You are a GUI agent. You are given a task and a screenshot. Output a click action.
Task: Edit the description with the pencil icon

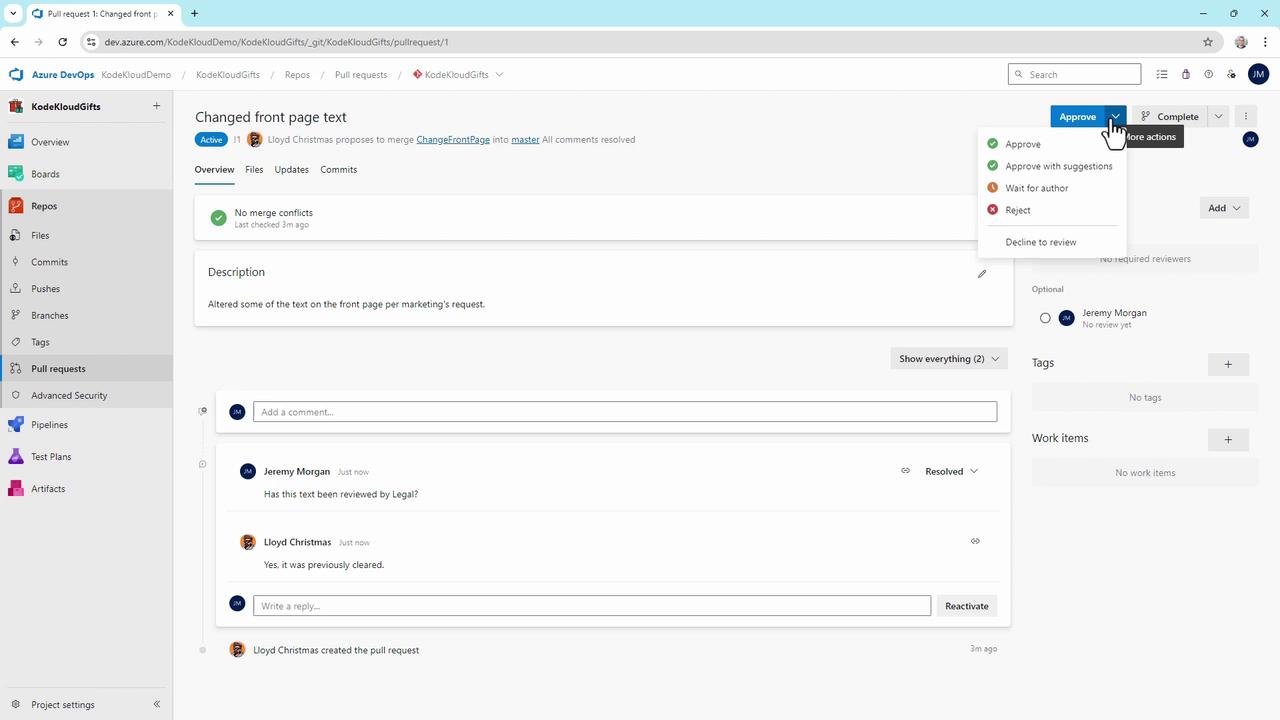982,273
